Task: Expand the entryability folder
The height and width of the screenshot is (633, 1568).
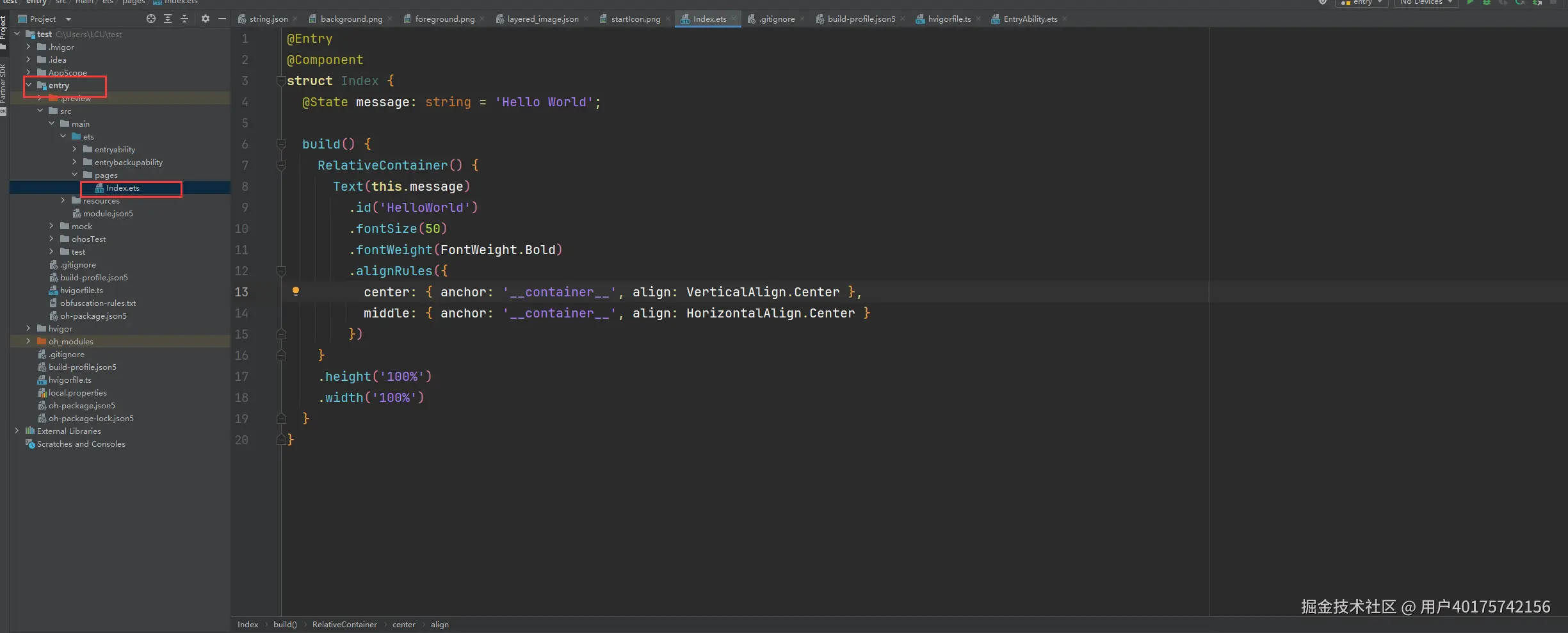Action: [x=74, y=149]
